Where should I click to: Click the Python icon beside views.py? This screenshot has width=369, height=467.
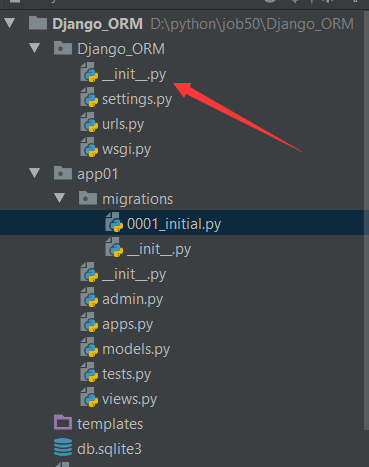tap(89, 398)
